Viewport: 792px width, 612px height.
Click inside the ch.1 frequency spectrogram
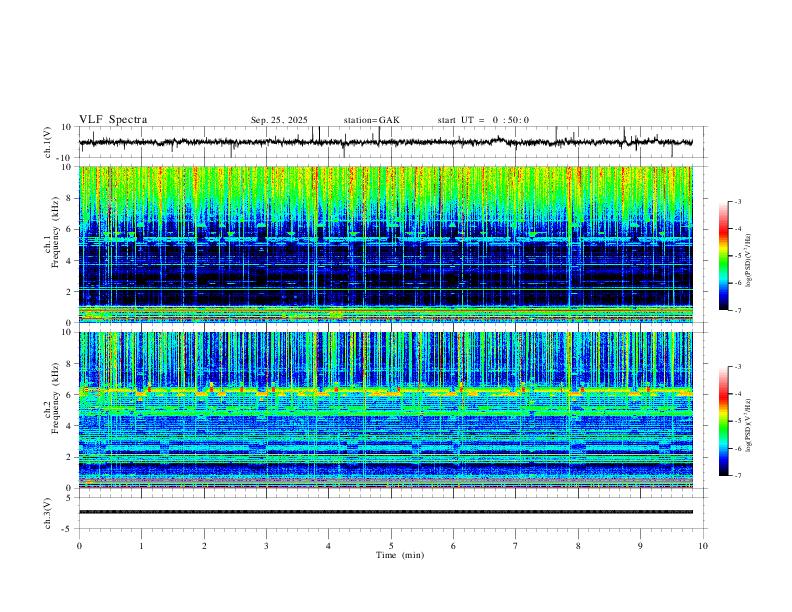386,244
